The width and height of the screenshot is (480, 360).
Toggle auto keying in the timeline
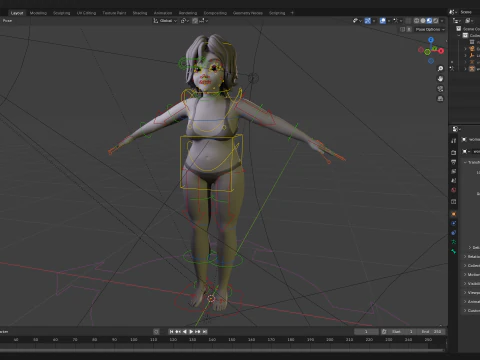tap(156, 332)
